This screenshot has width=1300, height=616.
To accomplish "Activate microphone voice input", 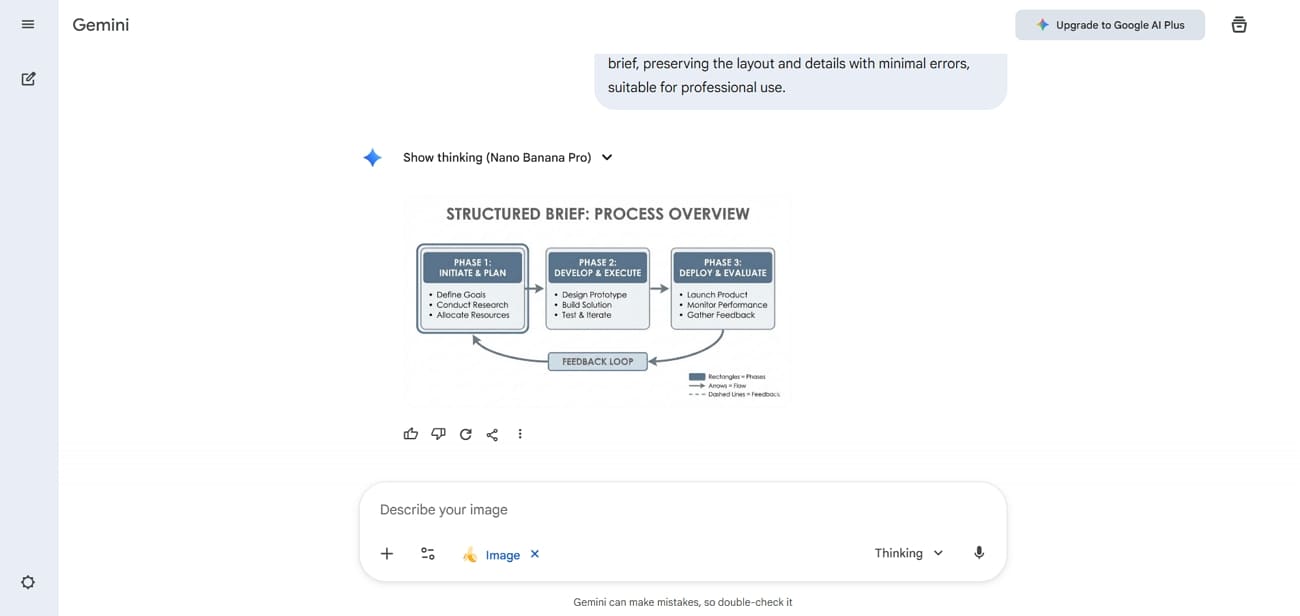I will (x=979, y=553).
